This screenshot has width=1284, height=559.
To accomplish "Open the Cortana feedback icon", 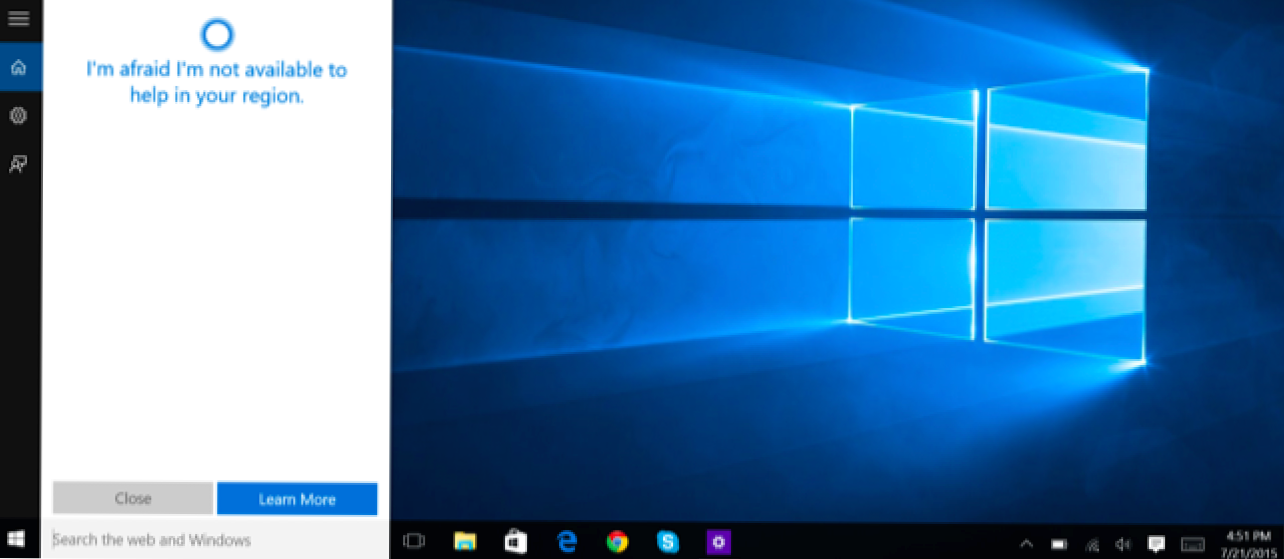I will coord(18,164).
